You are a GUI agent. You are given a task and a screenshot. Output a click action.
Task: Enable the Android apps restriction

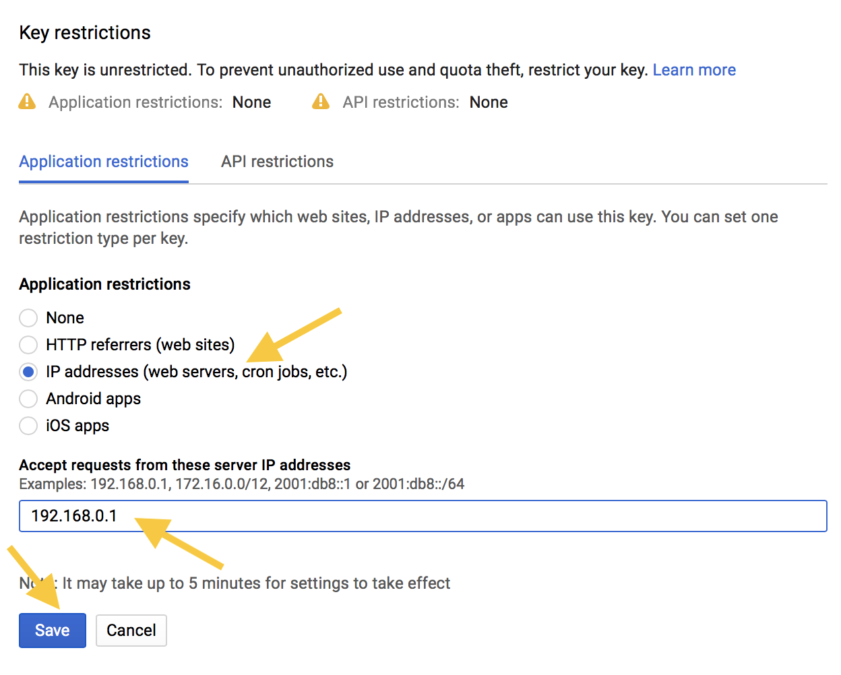pos(28,398)
